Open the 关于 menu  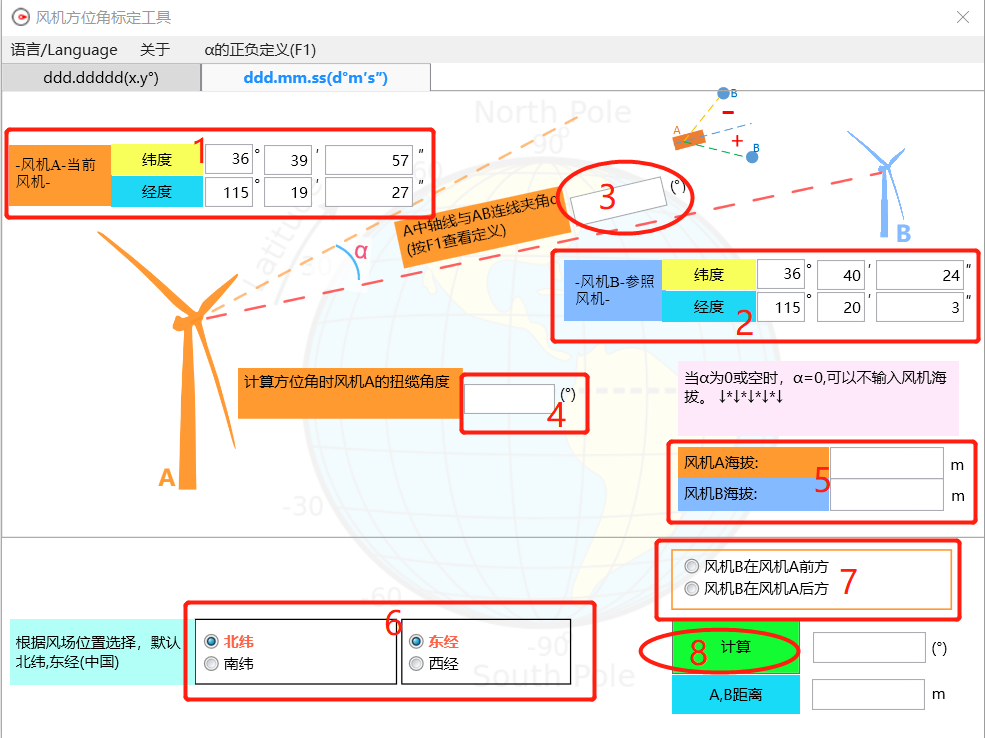(x=155, y=49)
